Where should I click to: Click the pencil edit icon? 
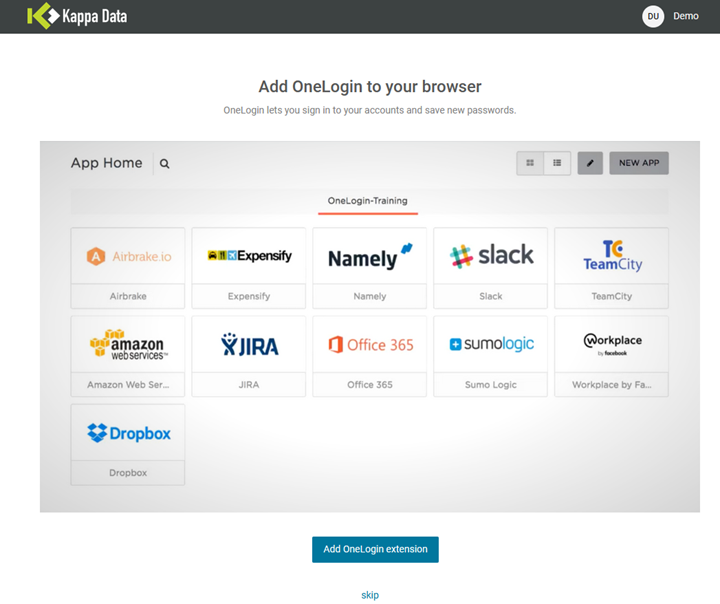[x=590, y=163]
